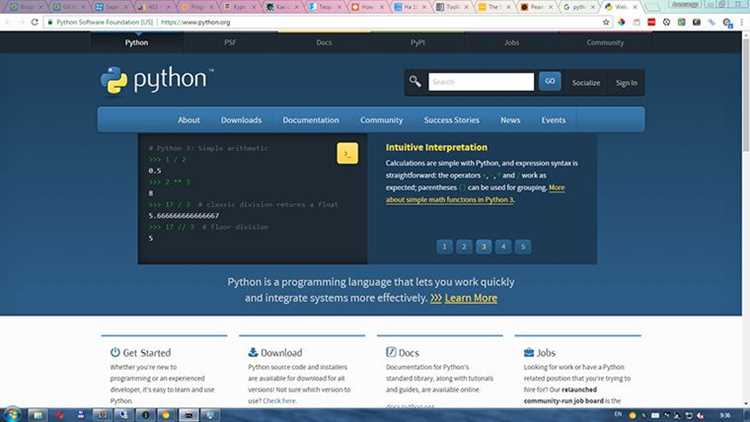
Task: Click the GO search button
Action: click(x=550, y=81)
